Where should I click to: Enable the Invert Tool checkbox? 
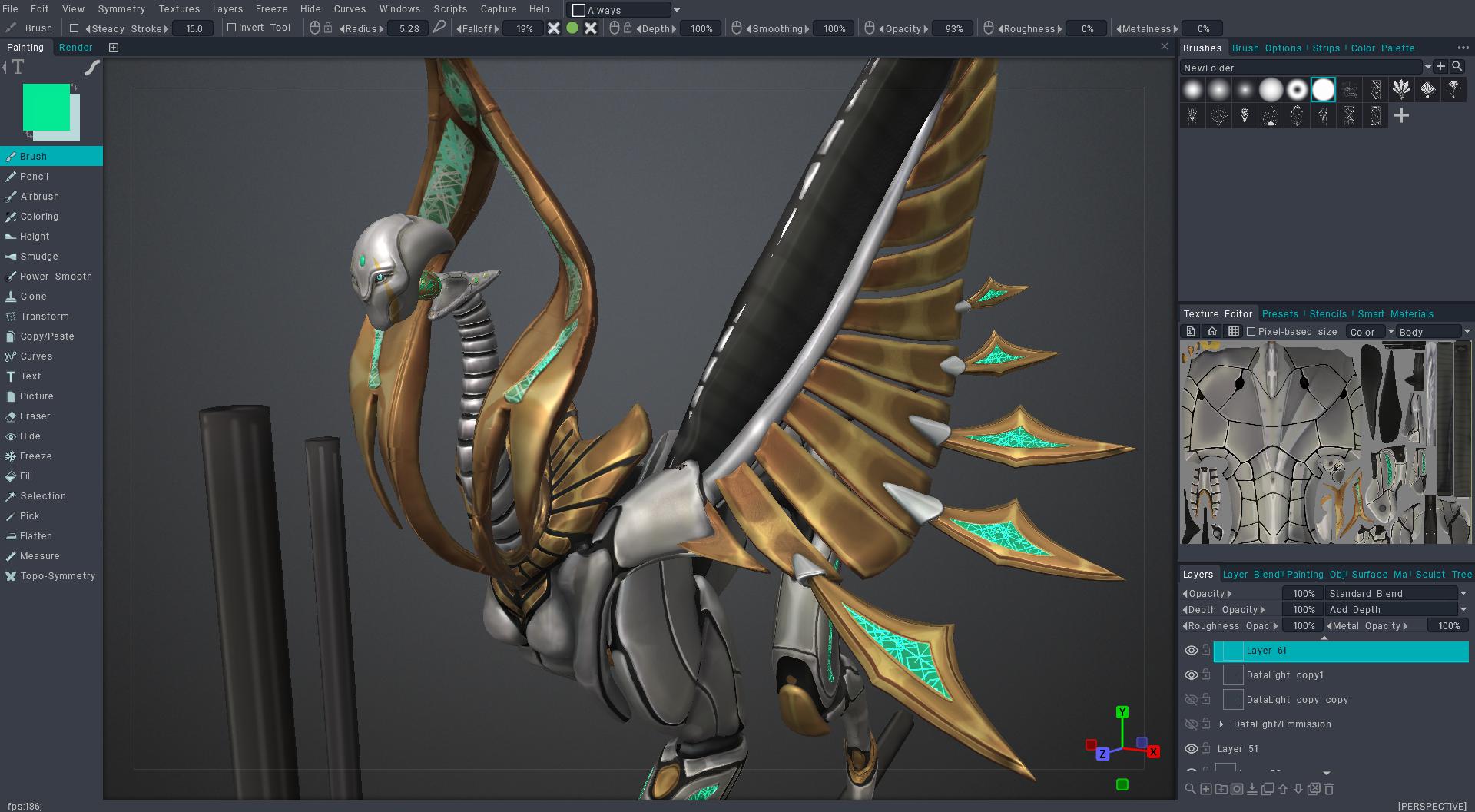(232, 28)
